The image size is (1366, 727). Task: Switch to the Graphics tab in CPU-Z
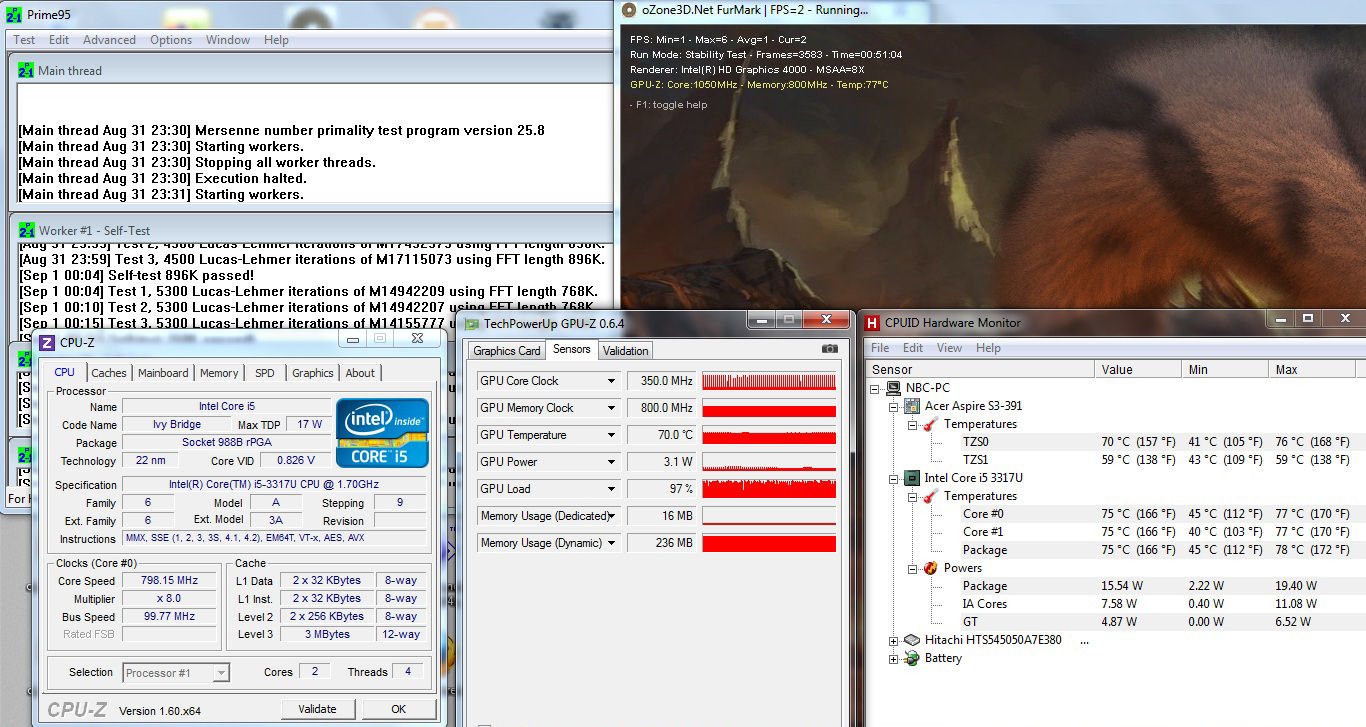point(313,373)
